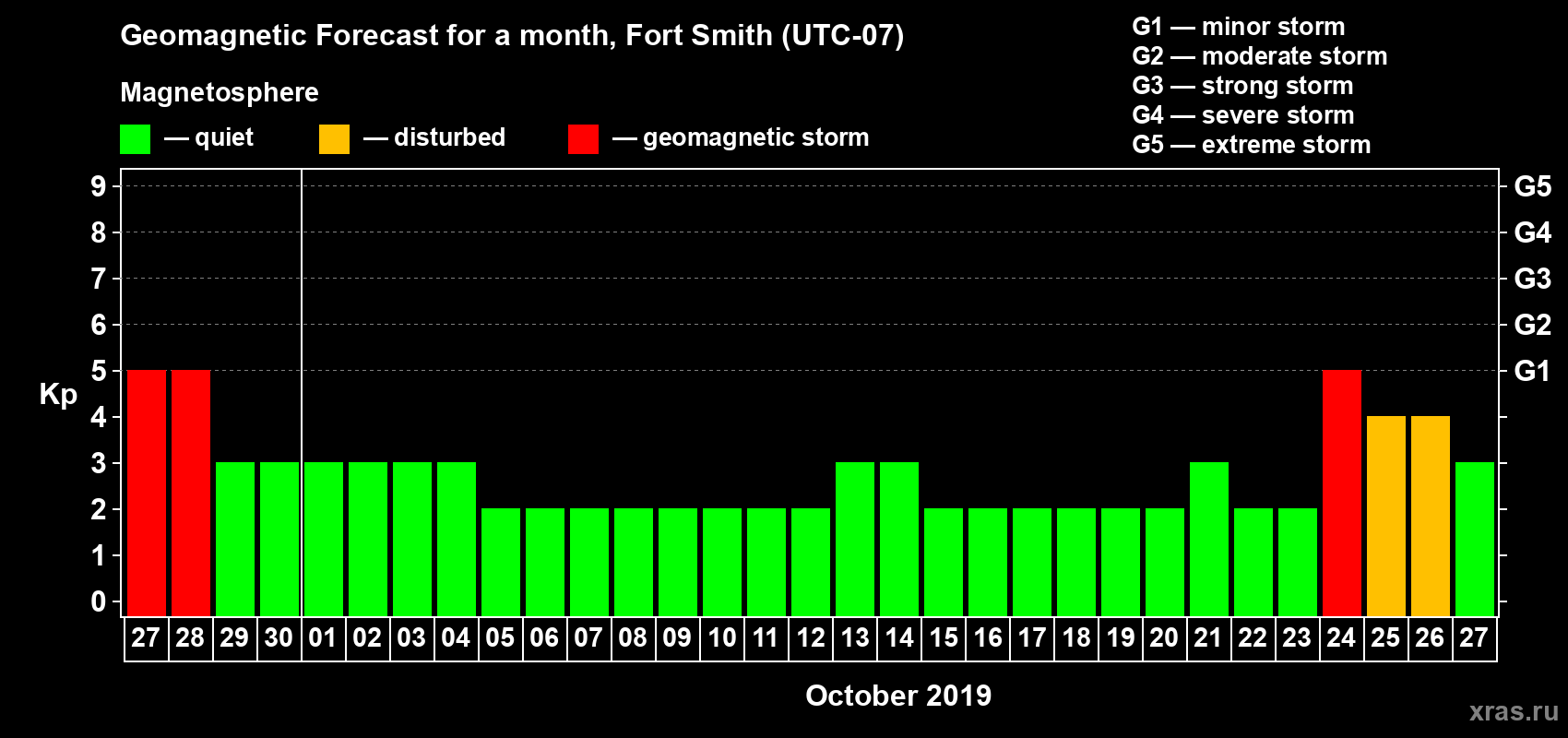Click the date label 18
This screenshot has width=1568, height=738.
(x=1076, y=638)
